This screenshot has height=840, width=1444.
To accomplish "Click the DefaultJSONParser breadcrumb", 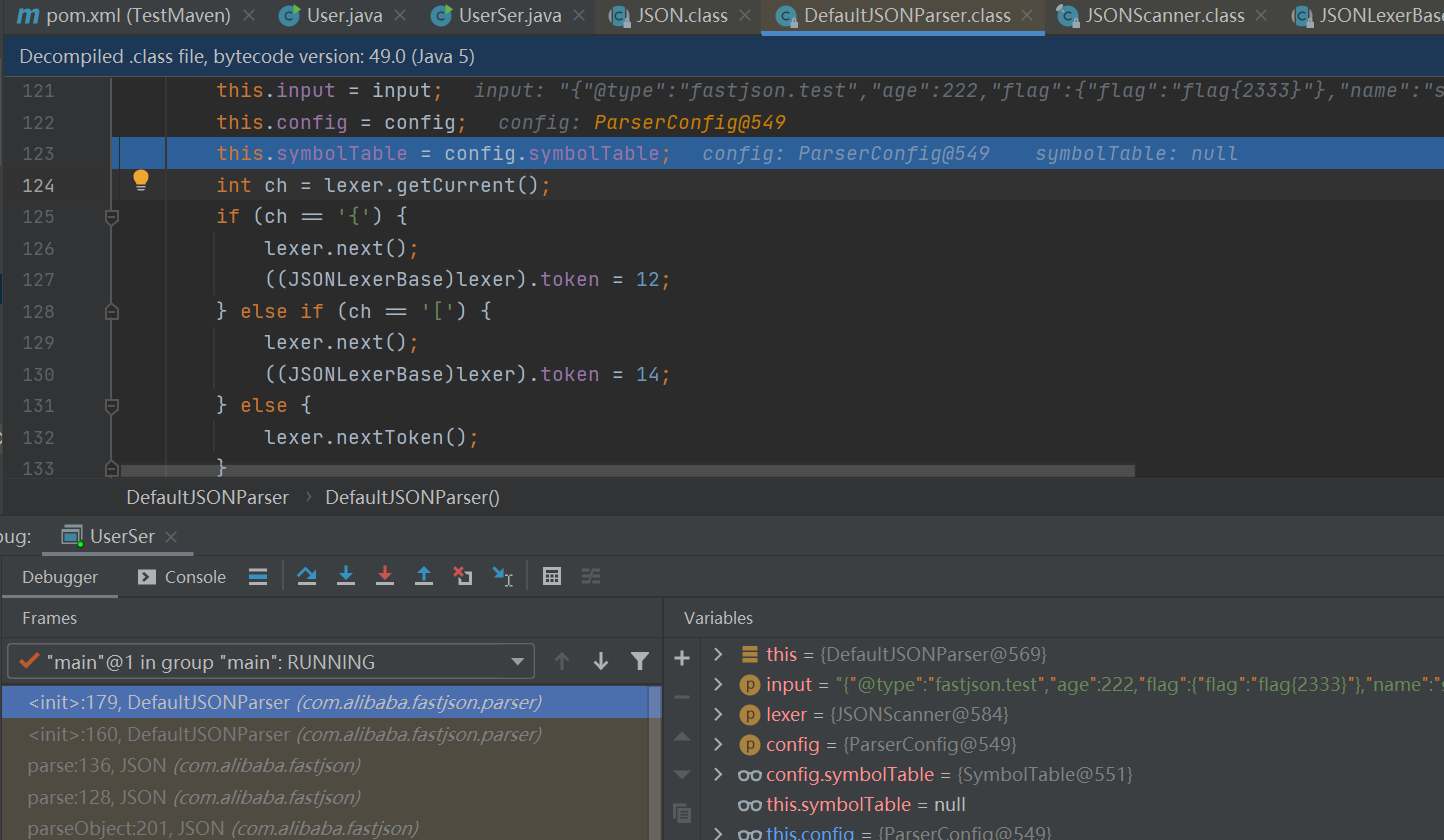I will (x=207, y=497).
